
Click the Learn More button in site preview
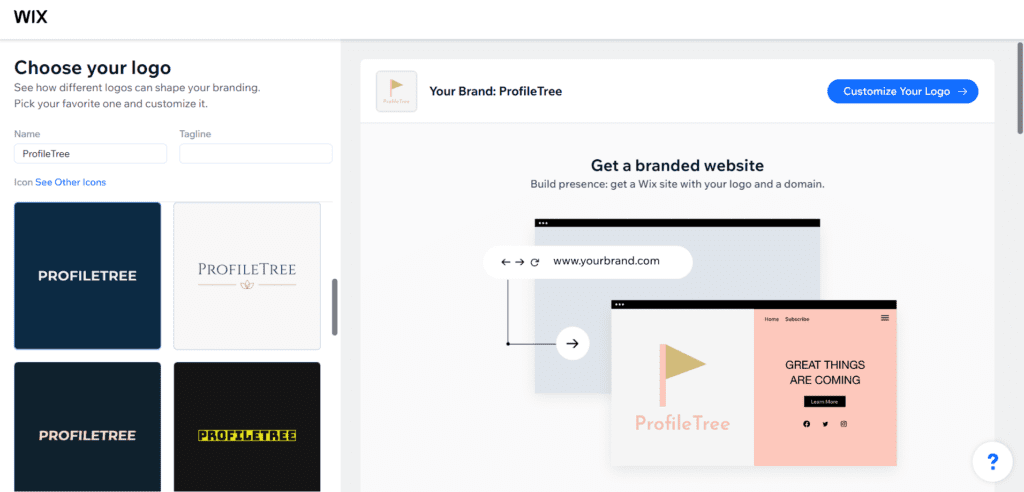(825, 402)
